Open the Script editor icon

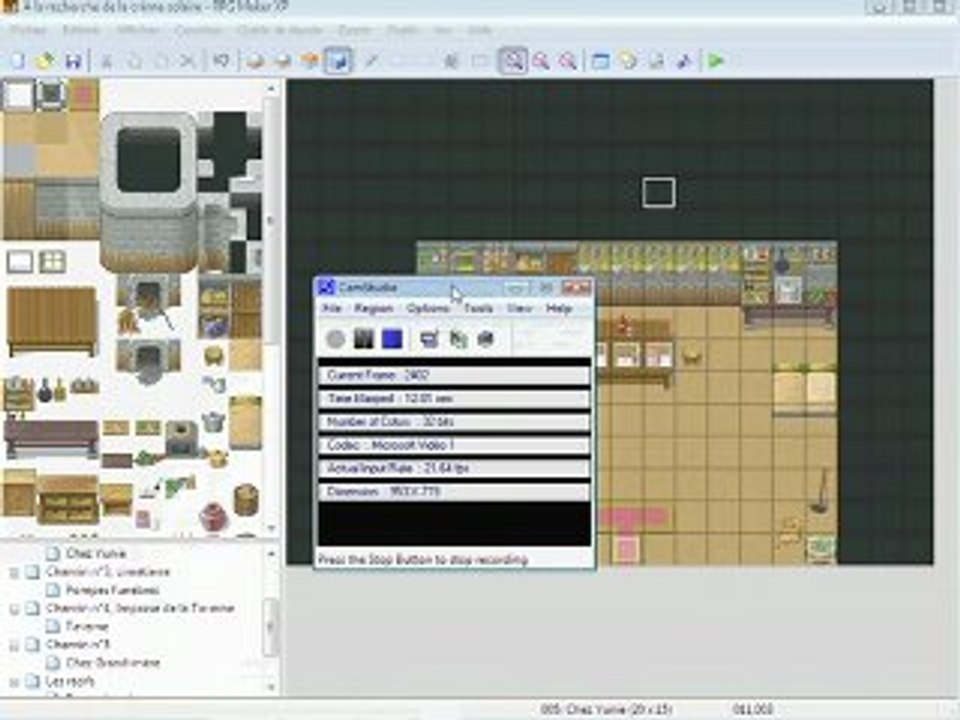(x=656, y=61)
